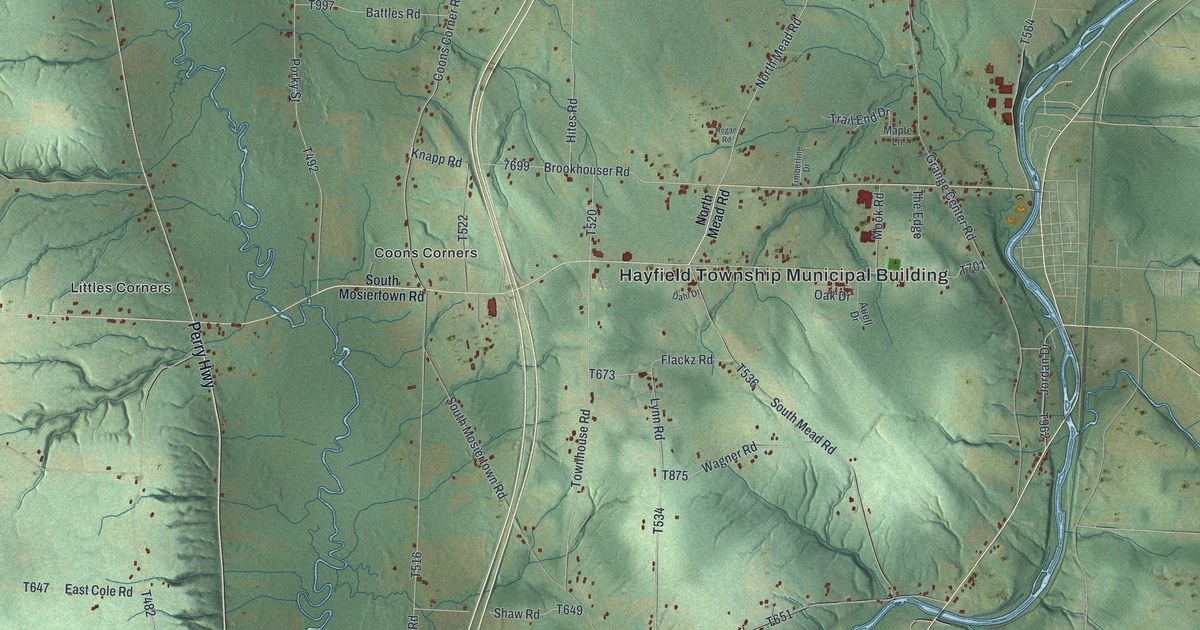
Task: Select the Grange Center Rd label
Action: coord(949,196)
